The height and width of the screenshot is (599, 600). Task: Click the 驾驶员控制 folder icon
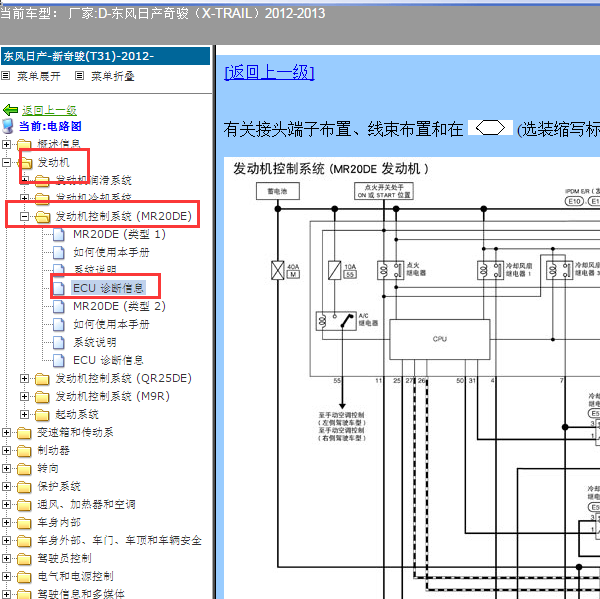(x=24, y=559)
